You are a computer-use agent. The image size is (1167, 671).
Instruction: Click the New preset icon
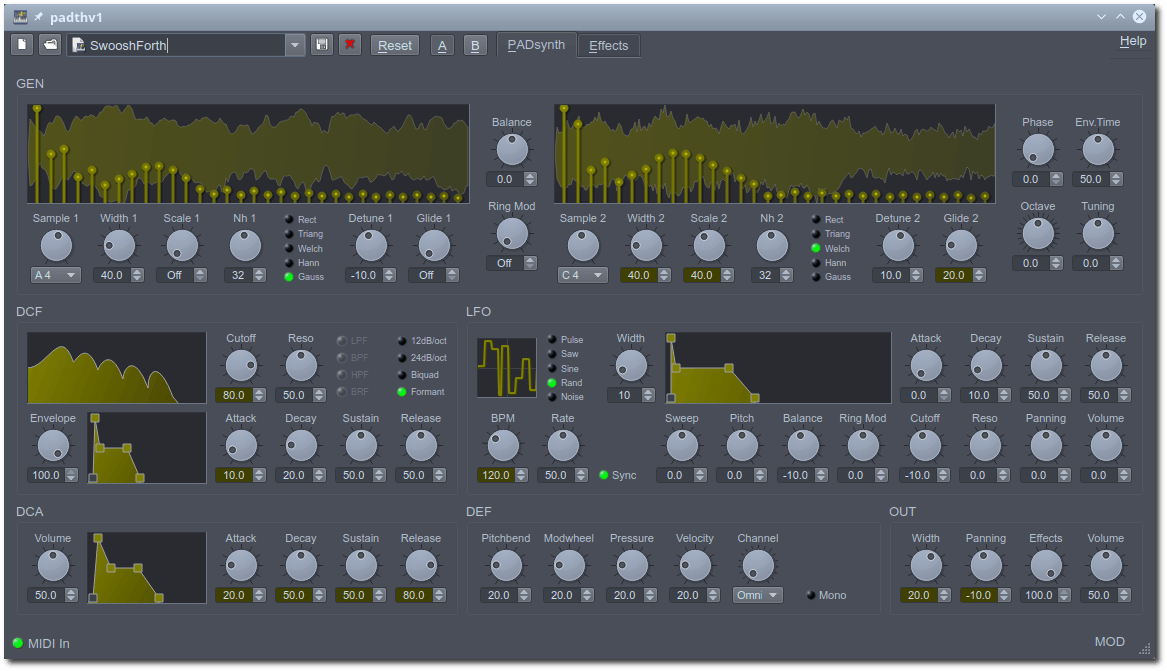22,45
